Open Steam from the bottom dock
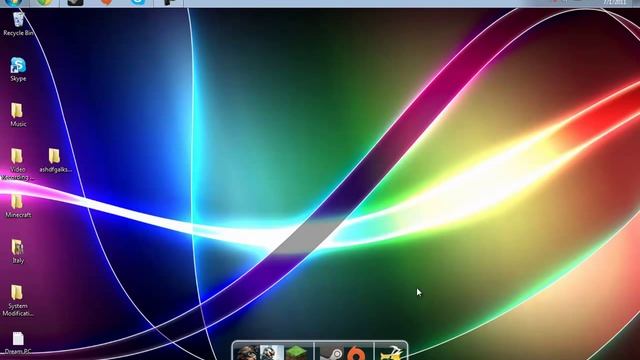This screenshot has height=360, width=640. (x=331, y=353)
